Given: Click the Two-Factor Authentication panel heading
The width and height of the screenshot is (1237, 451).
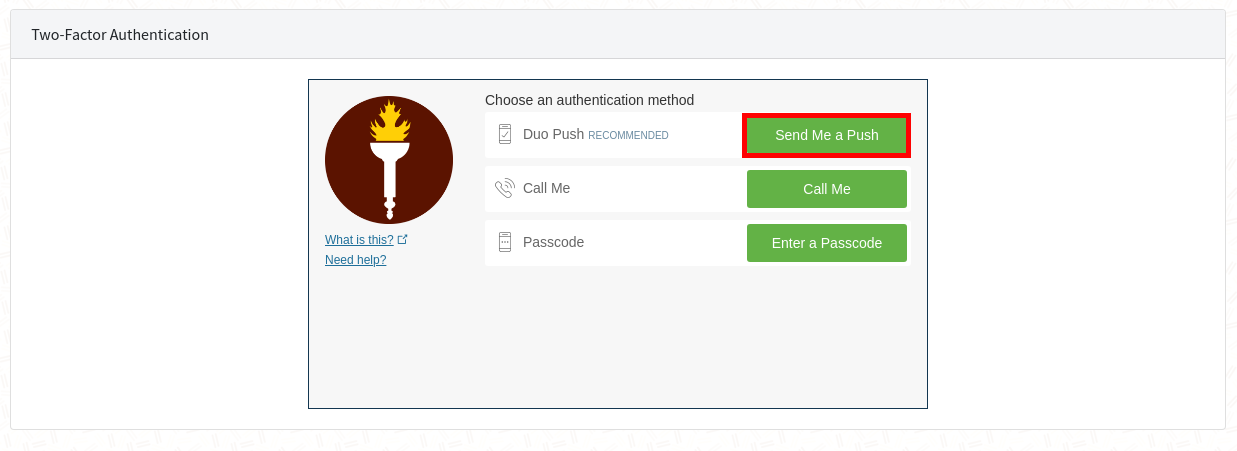Looking at the screenshot, I should (120, 35).
